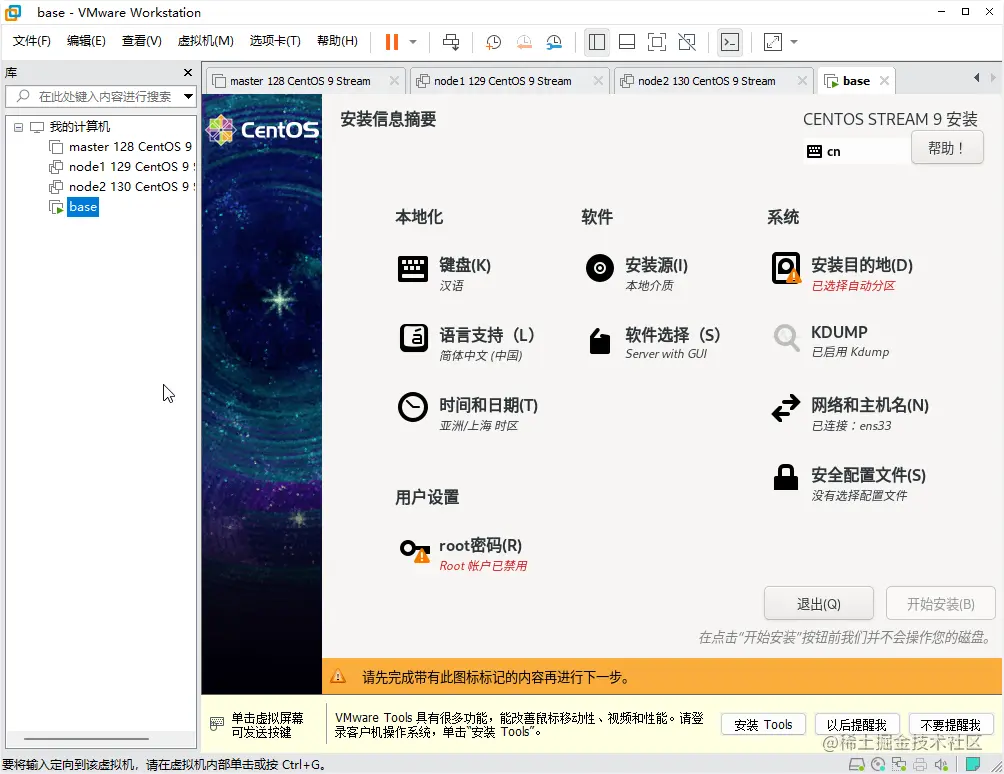Open installation source 安装源(I)
Viewport: 1004px width, 774px height.
coord(637,274)
